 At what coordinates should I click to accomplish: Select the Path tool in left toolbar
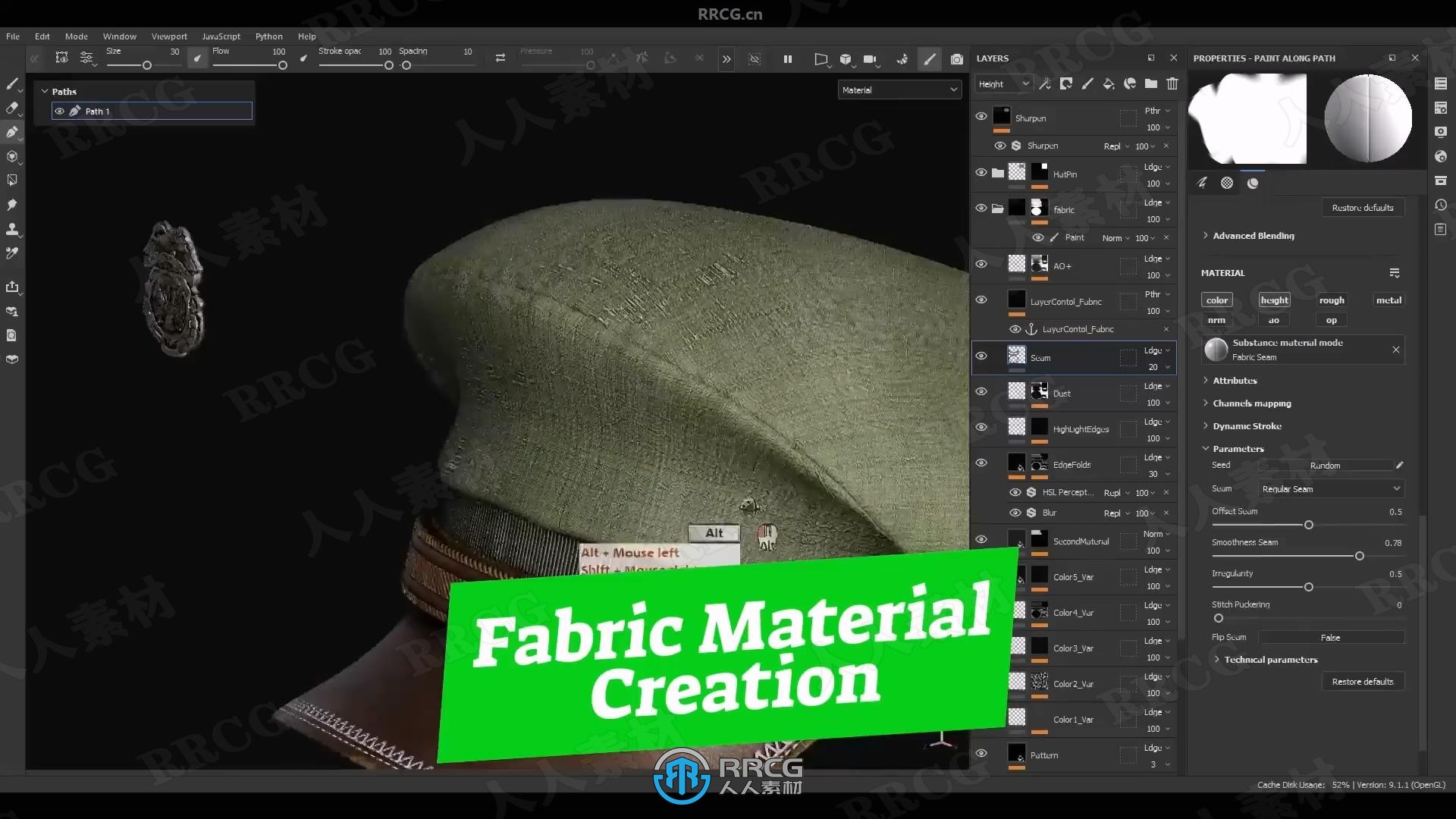(12, 132)
